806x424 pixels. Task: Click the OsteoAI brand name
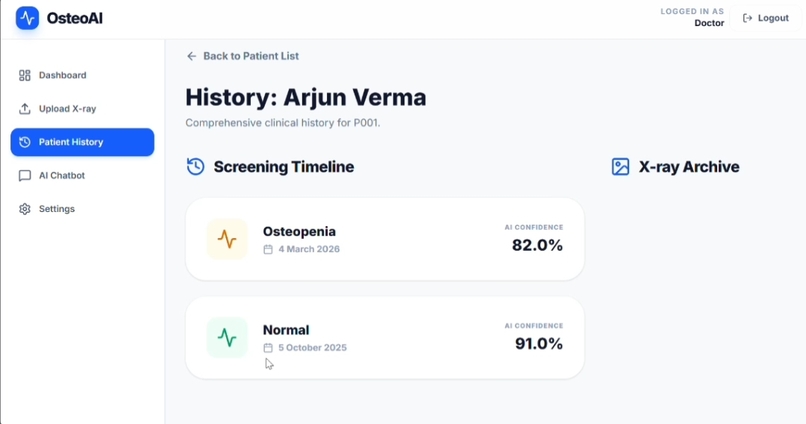point(75,19)
